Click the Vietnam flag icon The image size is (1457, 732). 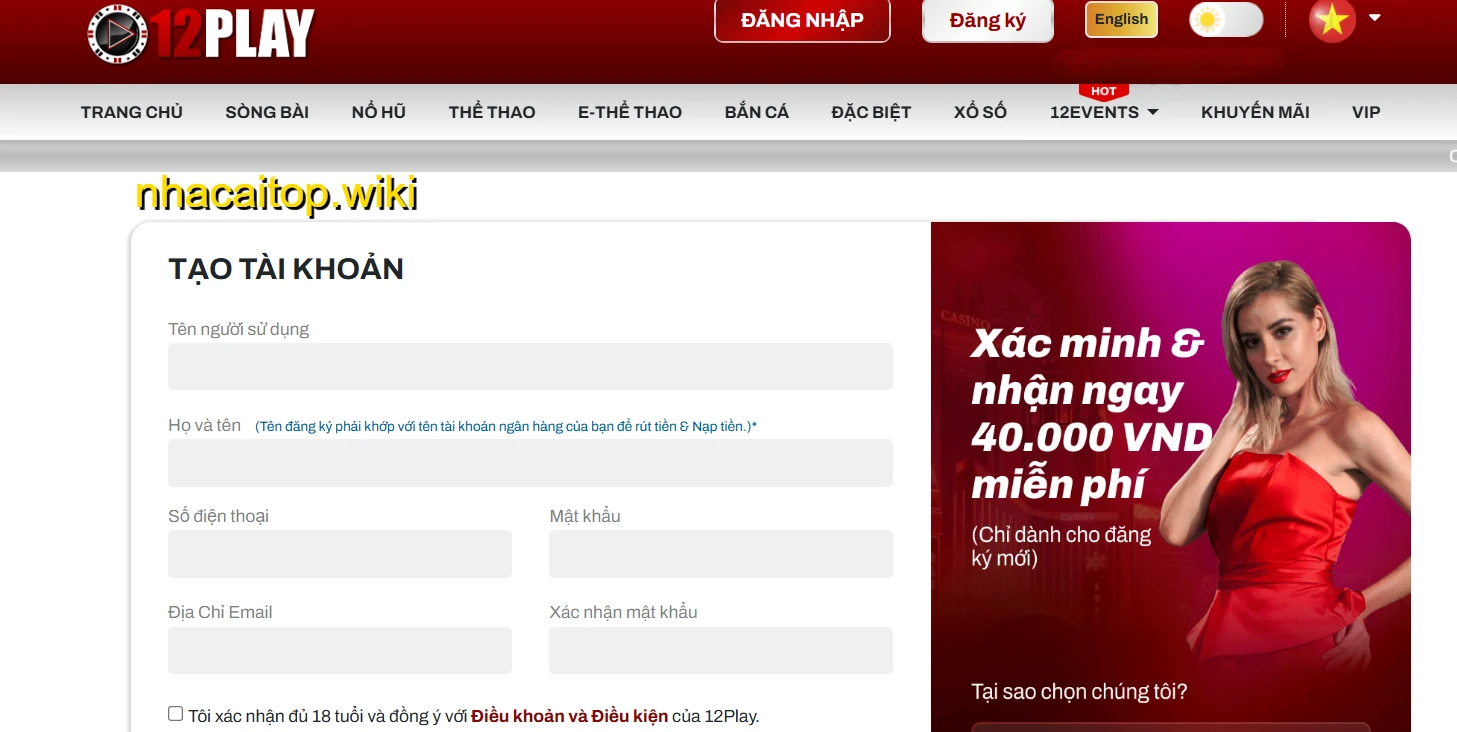[1332, 20]
